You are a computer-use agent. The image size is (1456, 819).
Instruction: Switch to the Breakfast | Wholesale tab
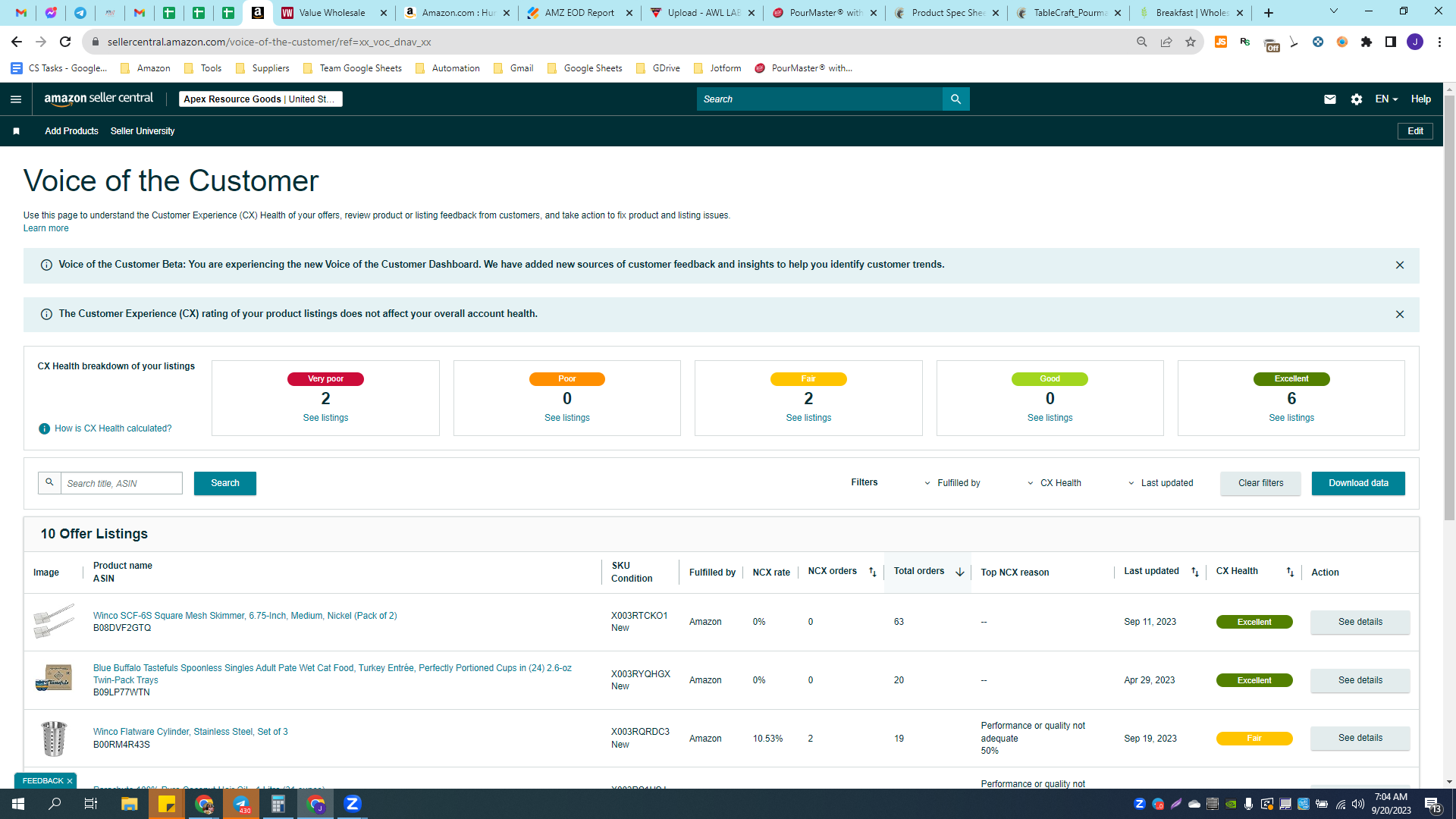pos(1191,13)
